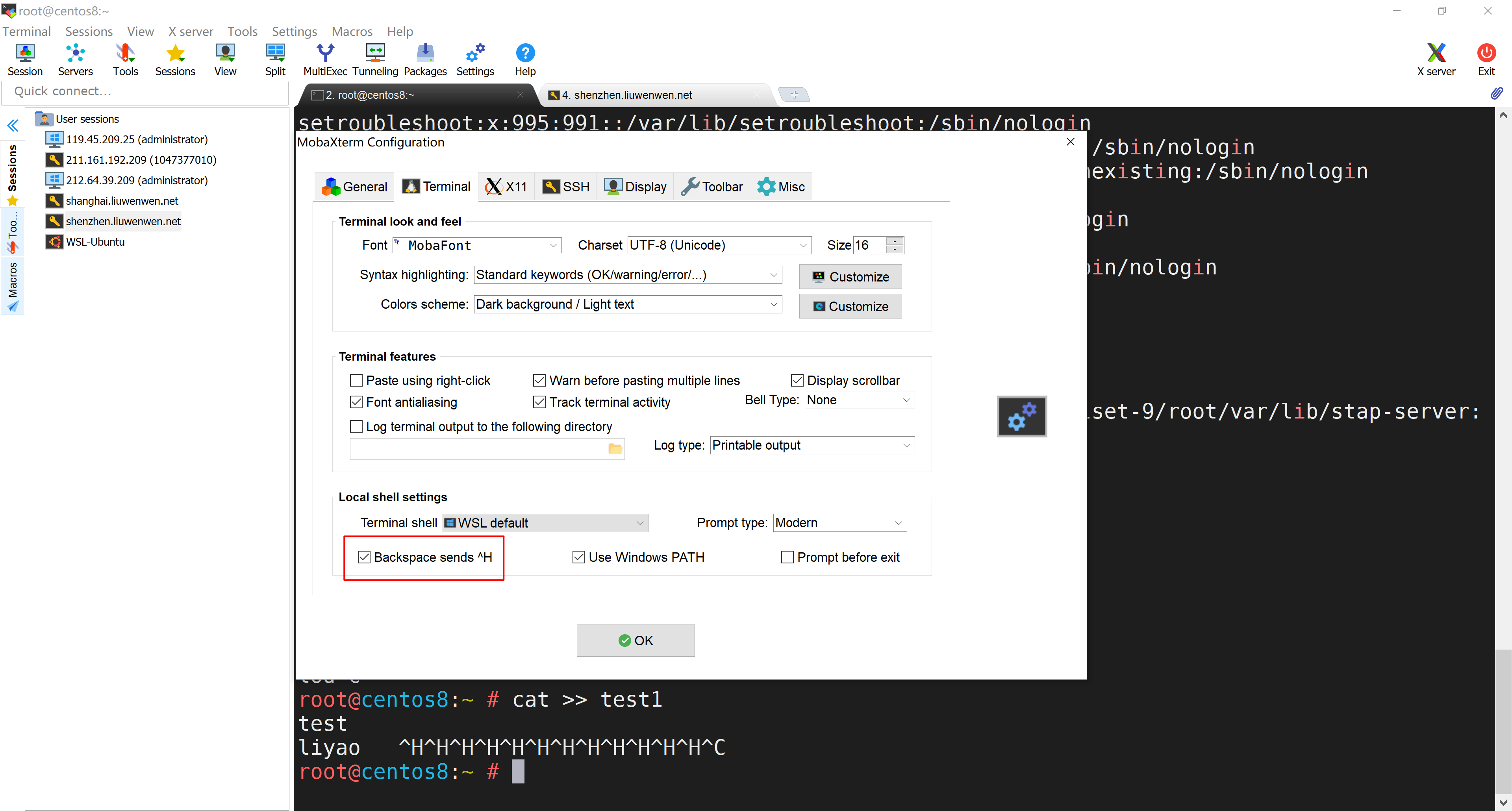Open the Macros menu
The image size is (1512, 811).
(352, 31)
